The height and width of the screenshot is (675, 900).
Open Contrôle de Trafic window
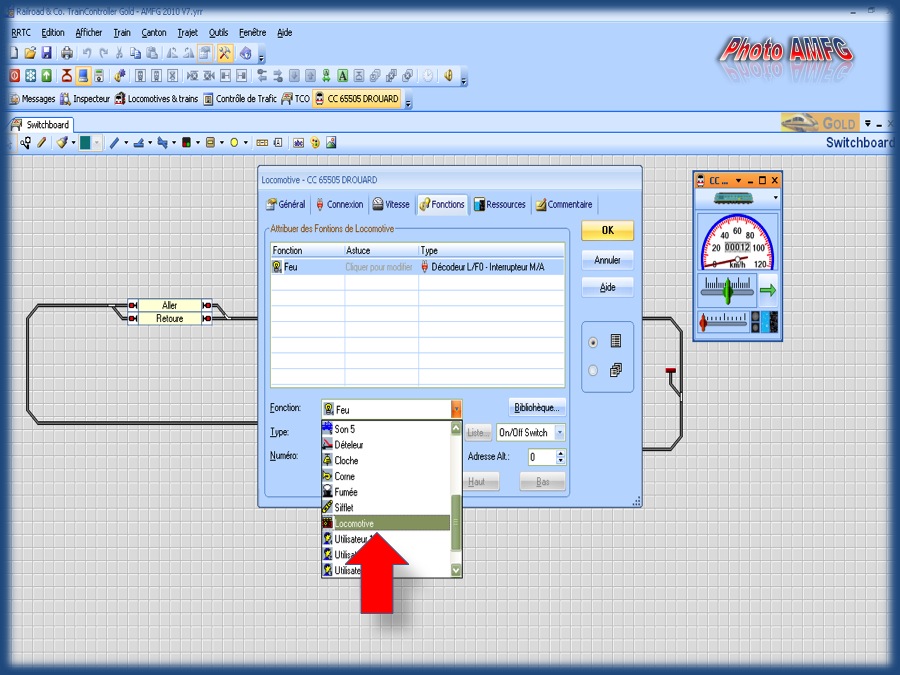click(x=240, y=99)
